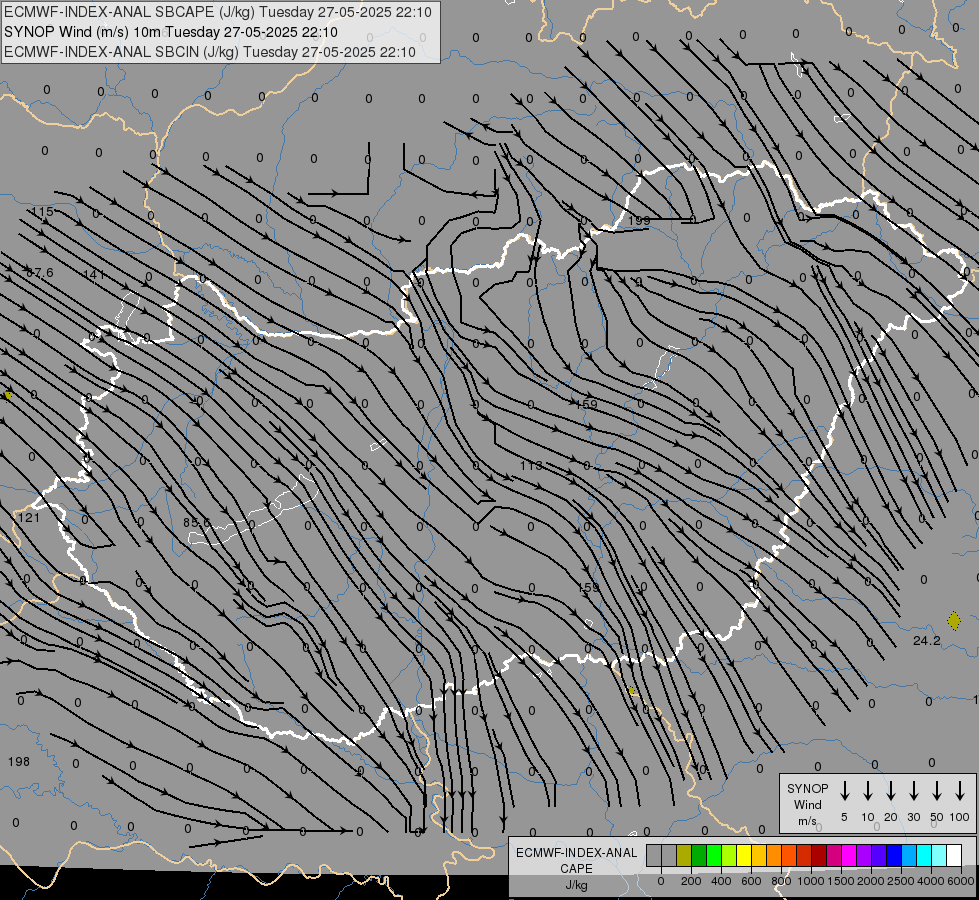Click the 6000 tick label on CAPE scale
This screenshot has height=900, width=979.
coord(960,881)
